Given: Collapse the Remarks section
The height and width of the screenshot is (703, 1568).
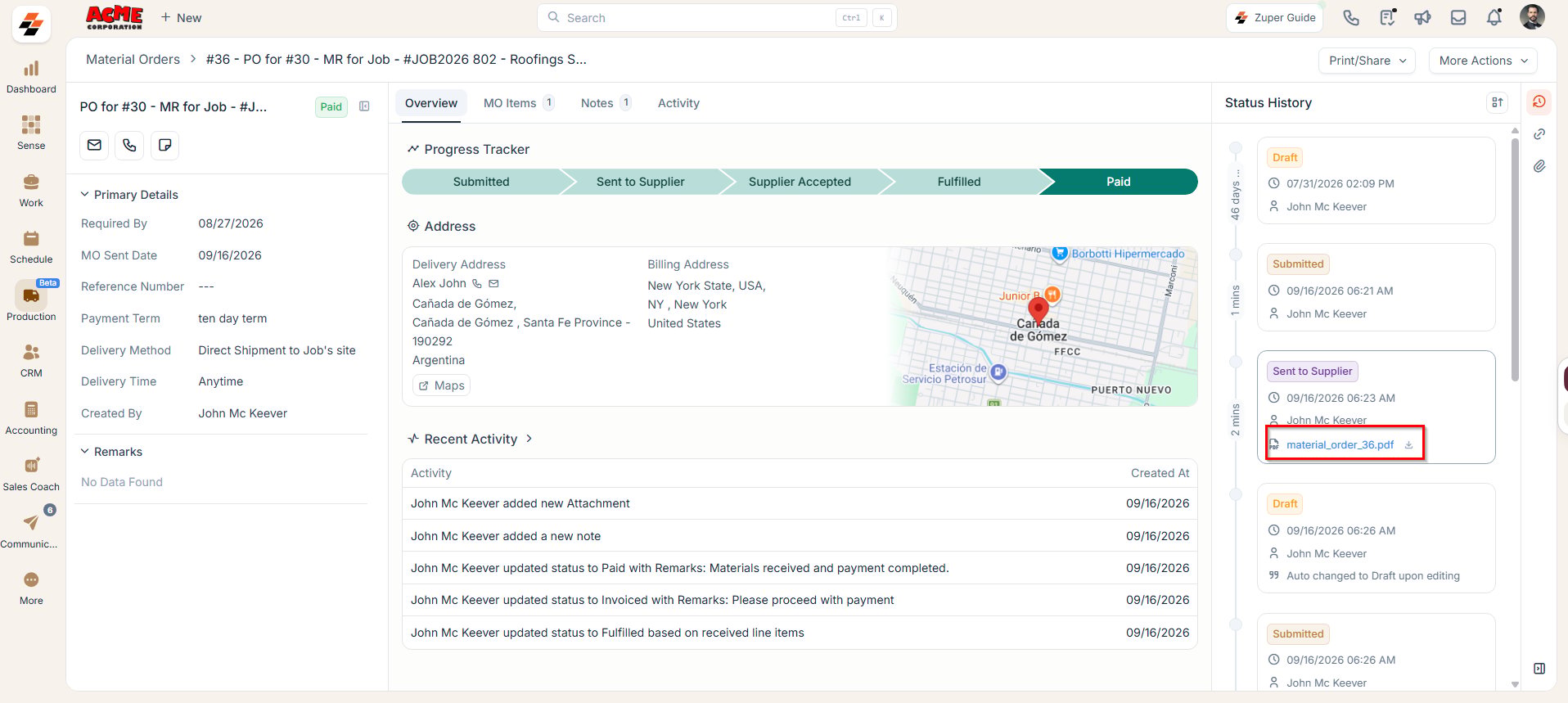Looking at the screenshot, I should coord(84,452).
